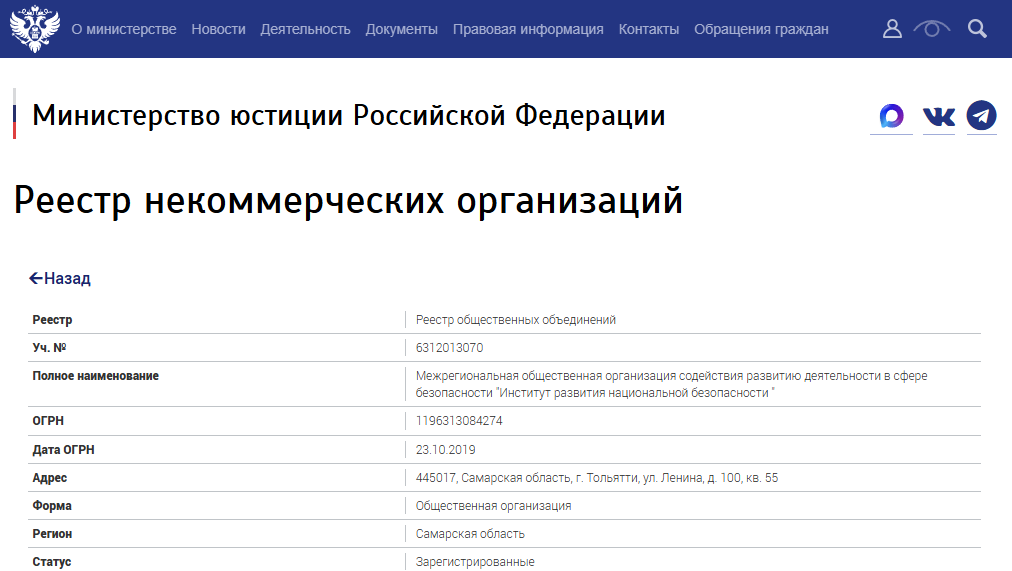Select registration number 6312013070
The width and height of the screenshot is (1012, 571).
(449, 348)
